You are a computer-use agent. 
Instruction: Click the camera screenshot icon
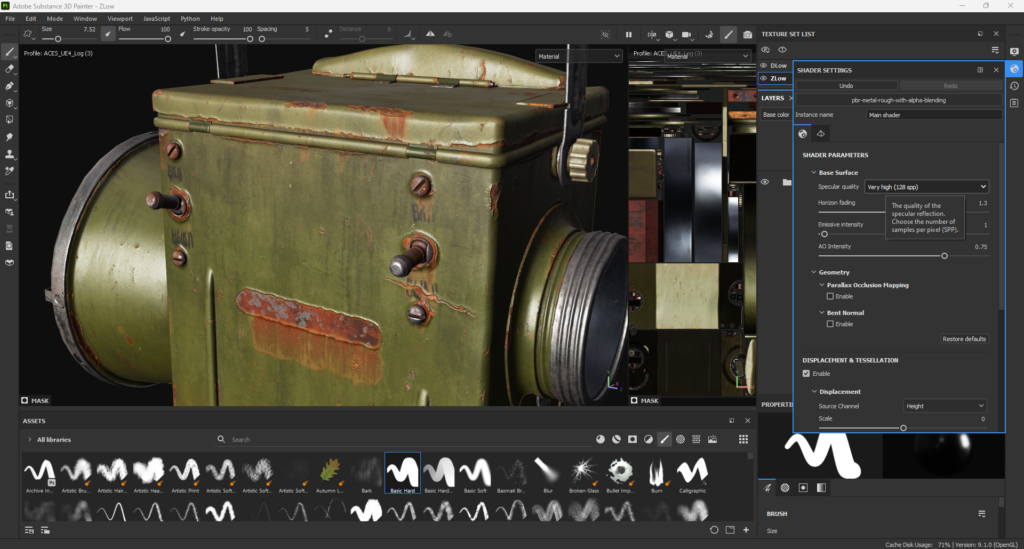747,34
